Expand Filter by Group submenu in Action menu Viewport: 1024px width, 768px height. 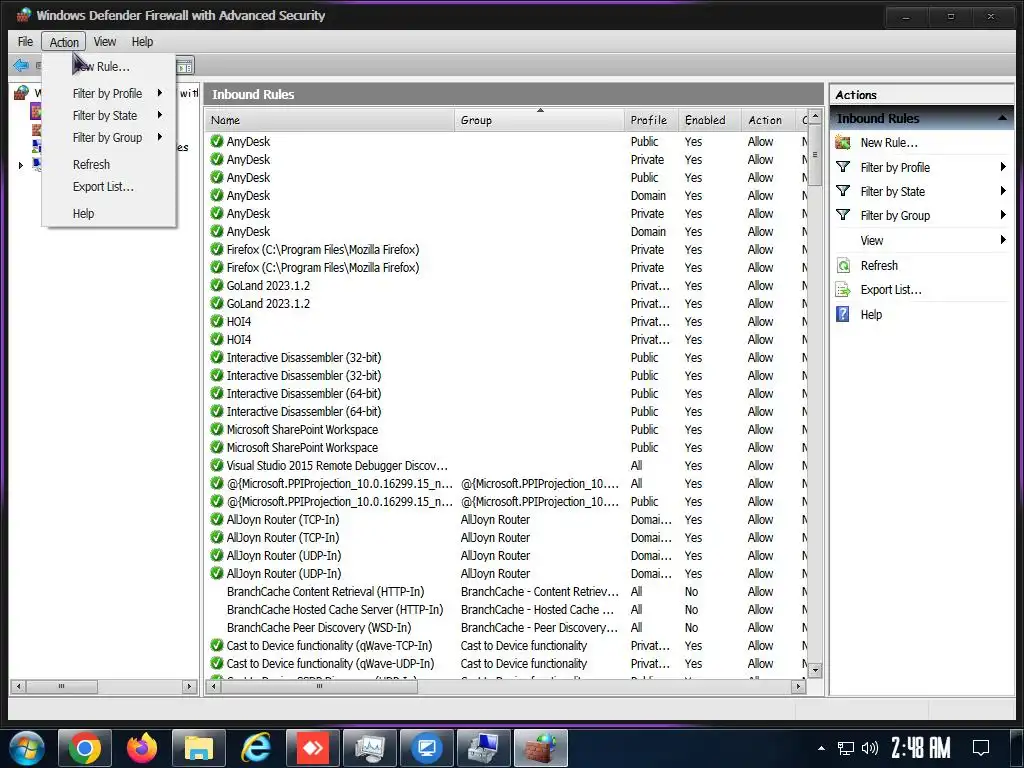(x=159, y=137)
